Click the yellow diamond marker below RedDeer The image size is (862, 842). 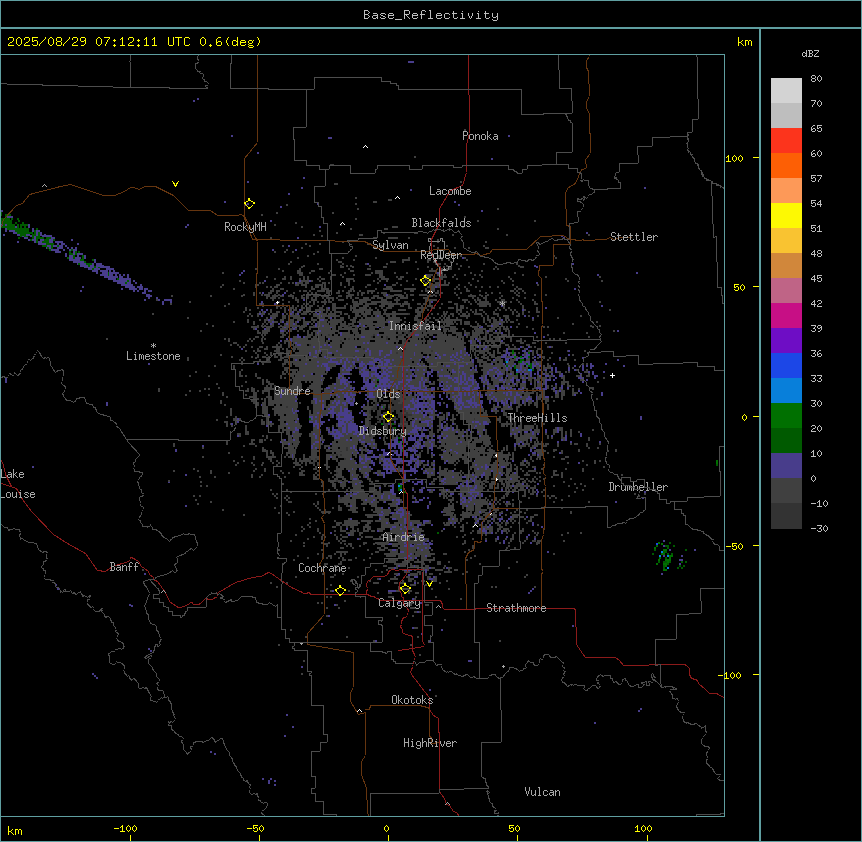click(x=426, y=281)
